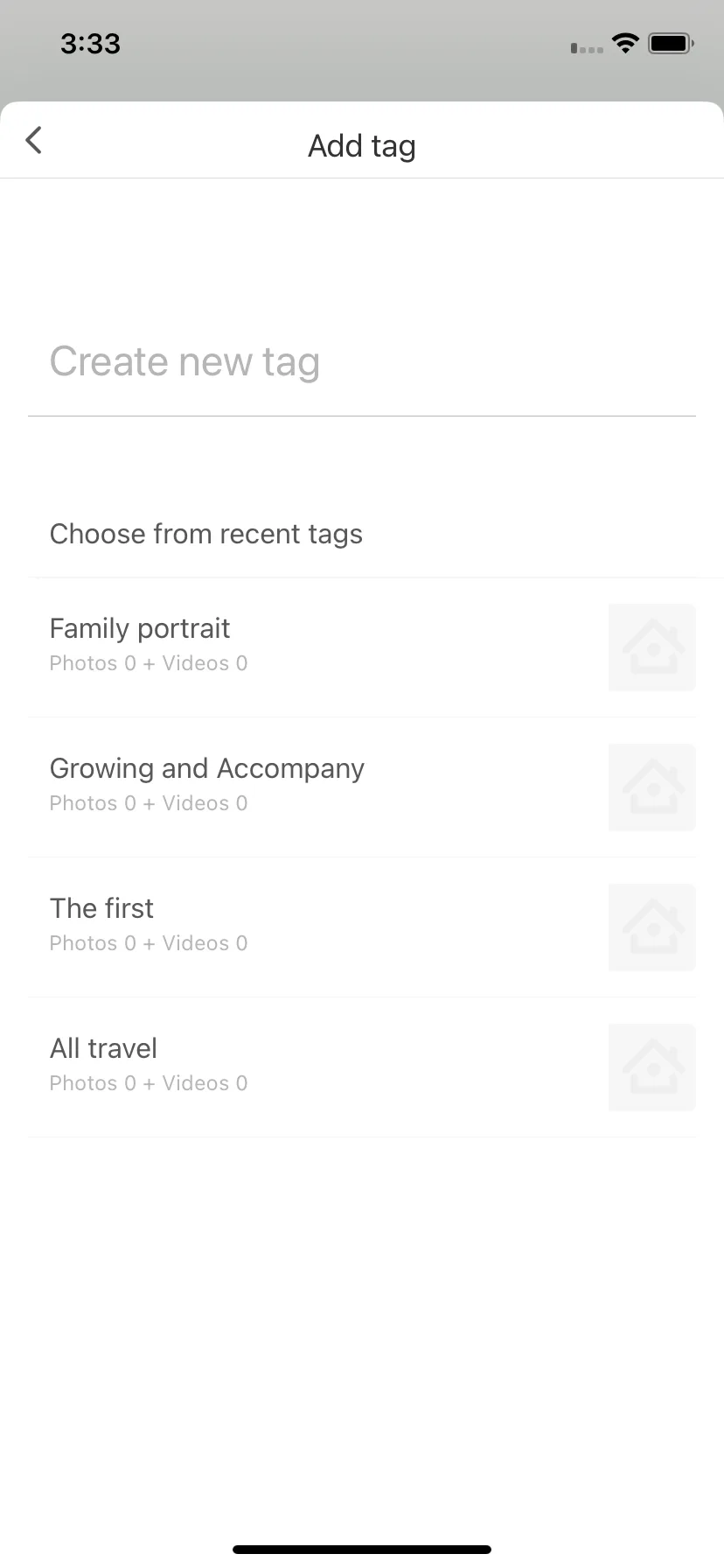Tap the media count under All travel
Screen dimensions: 724x1568
pos(149,1083)
